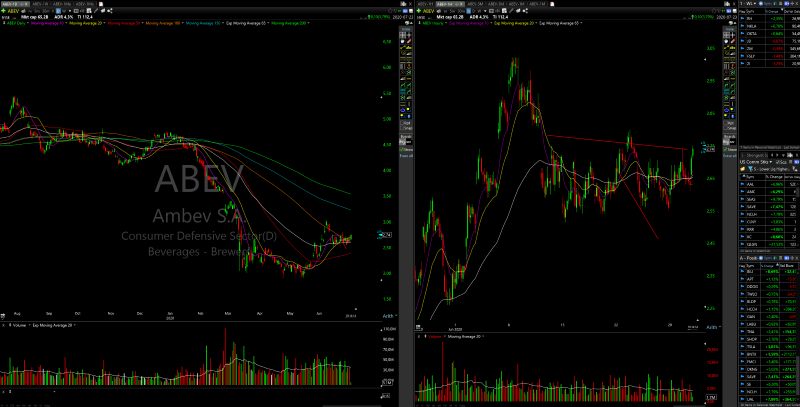Click the Arith scale label on left chart
The width and height of the screenshot is (800, 407).
[x=388, y=316]
